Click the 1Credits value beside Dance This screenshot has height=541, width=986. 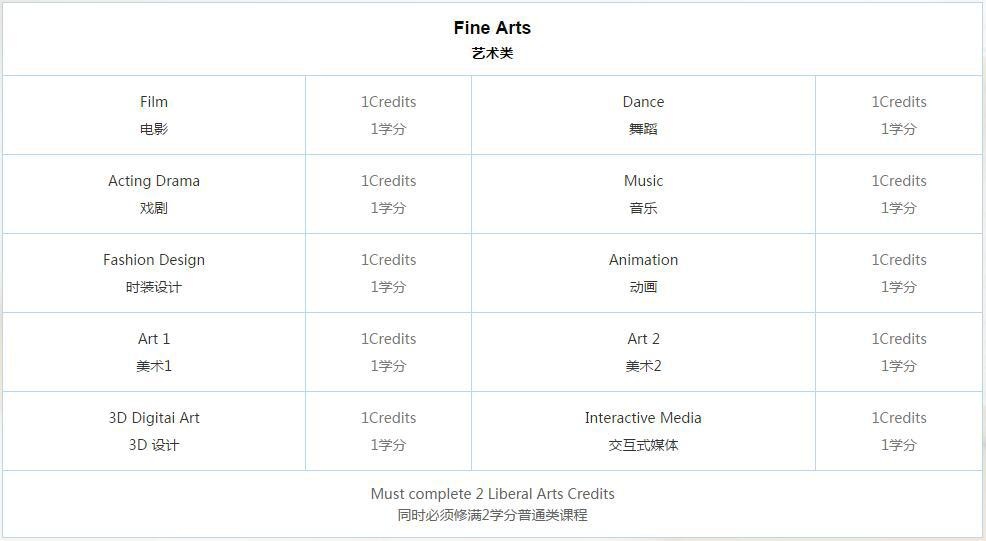[899, 102]
